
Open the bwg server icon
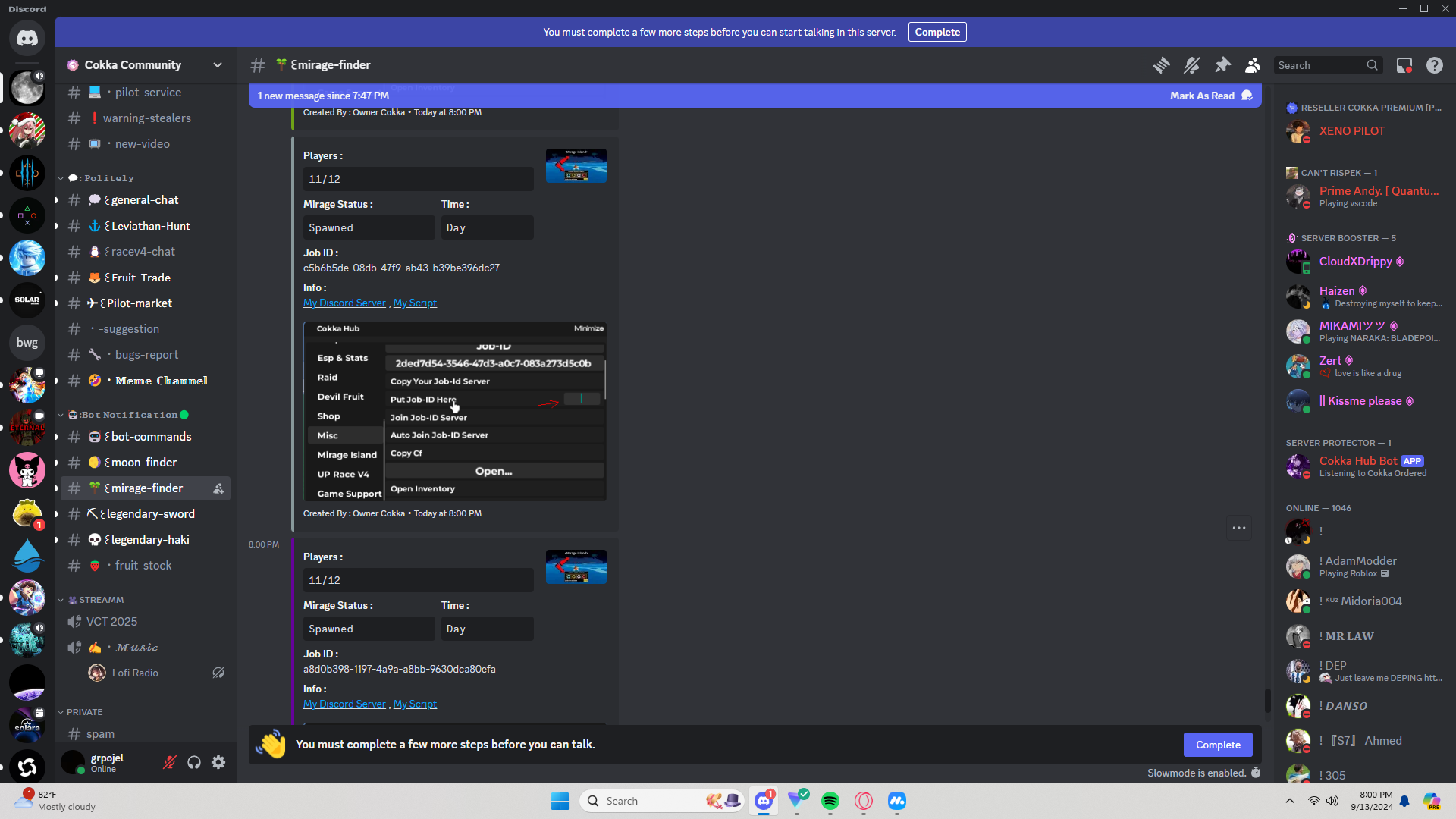(27, 343)
